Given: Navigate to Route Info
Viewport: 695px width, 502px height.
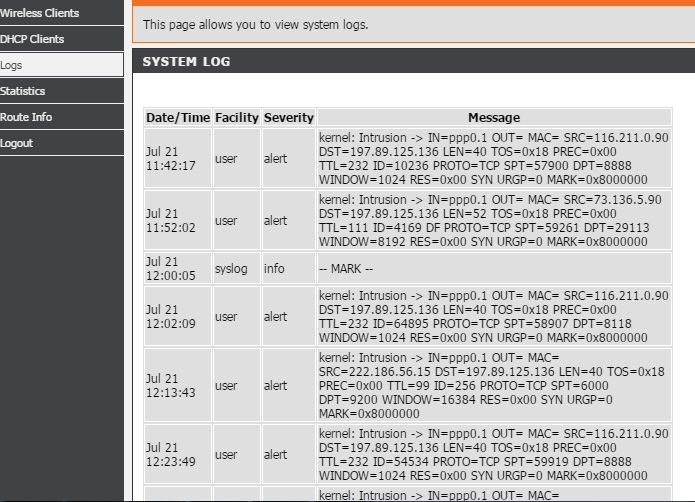Looking at the screenshot, I should 27,117.
